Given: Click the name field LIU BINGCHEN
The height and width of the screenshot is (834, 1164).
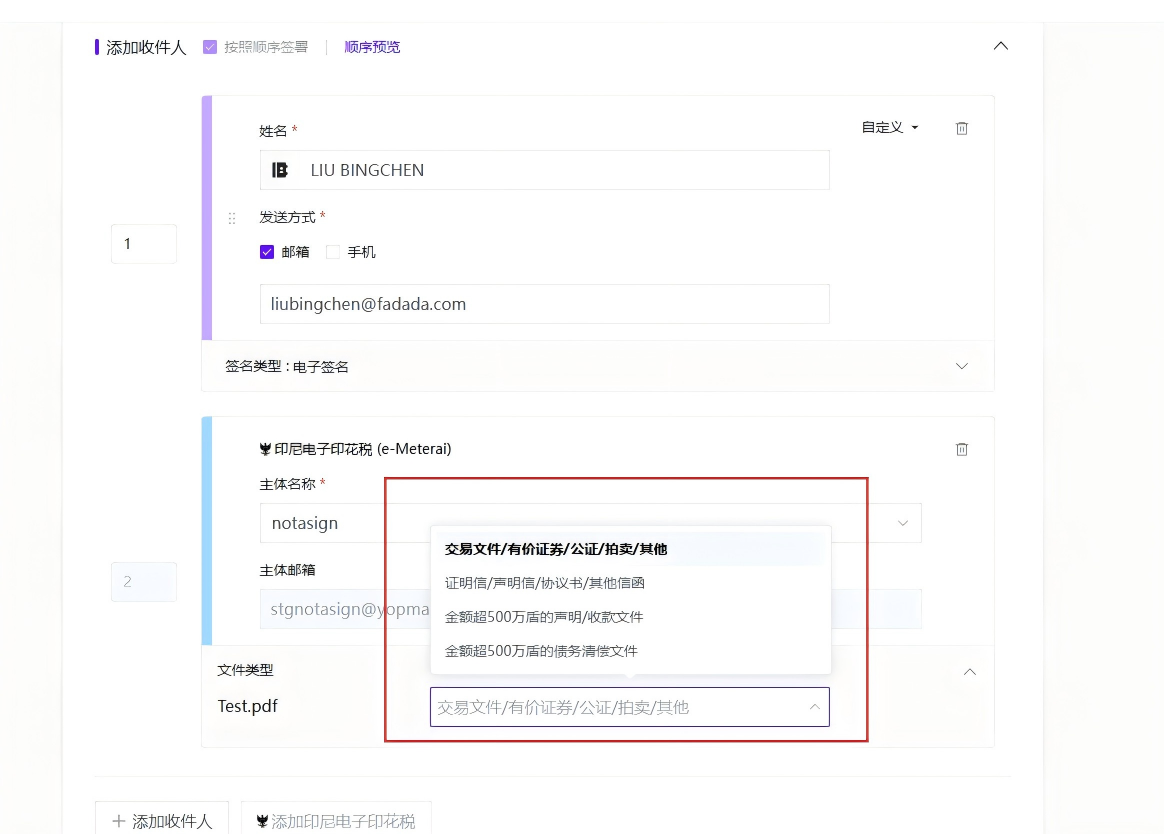Looking at the screenshot, I should pyautogui.click(x=544, y=170).
